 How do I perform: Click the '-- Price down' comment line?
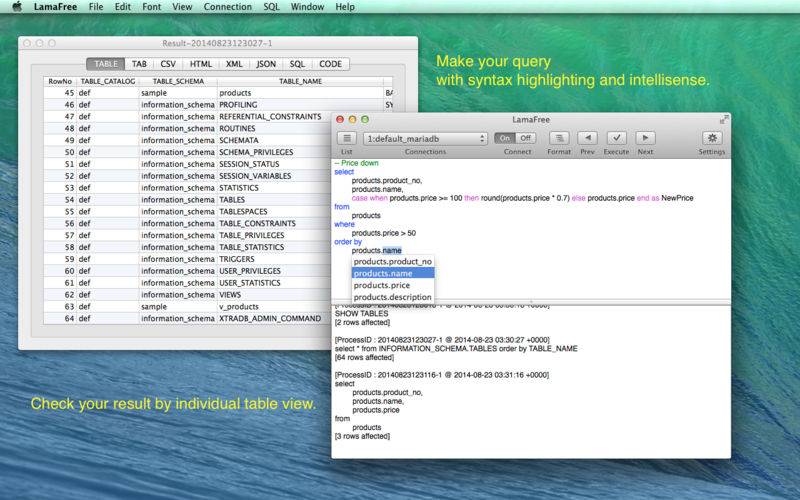pyautogui.click(x=357, y=163)
